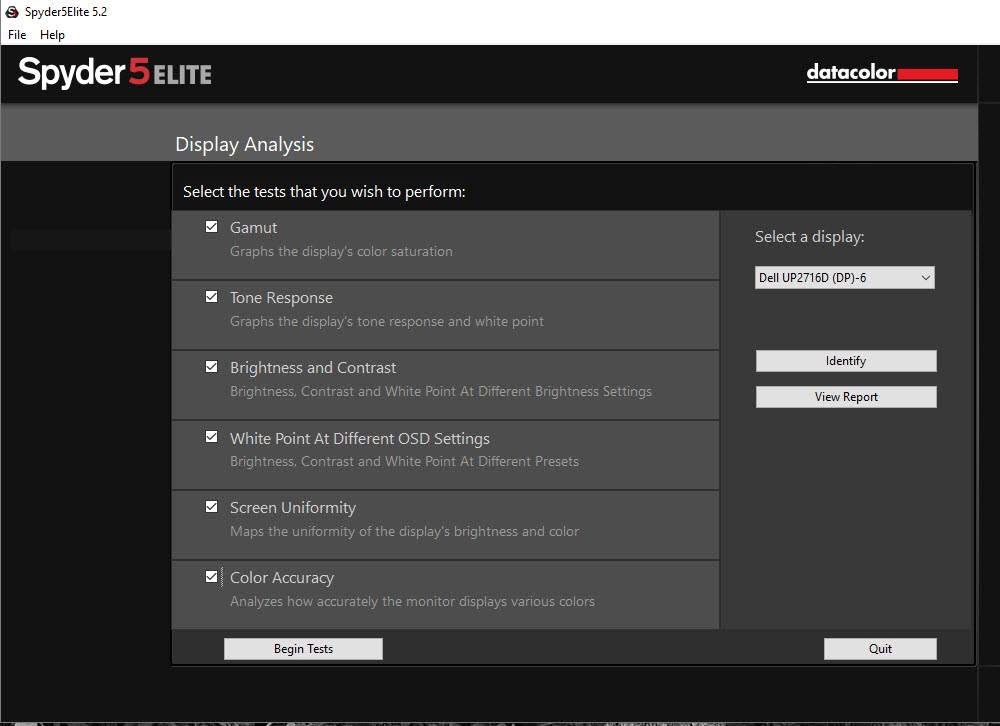This screenshot has width=1000, height=726.
Task: Click the Identify button
Action: pyautogui.click(x=846, y=361)
